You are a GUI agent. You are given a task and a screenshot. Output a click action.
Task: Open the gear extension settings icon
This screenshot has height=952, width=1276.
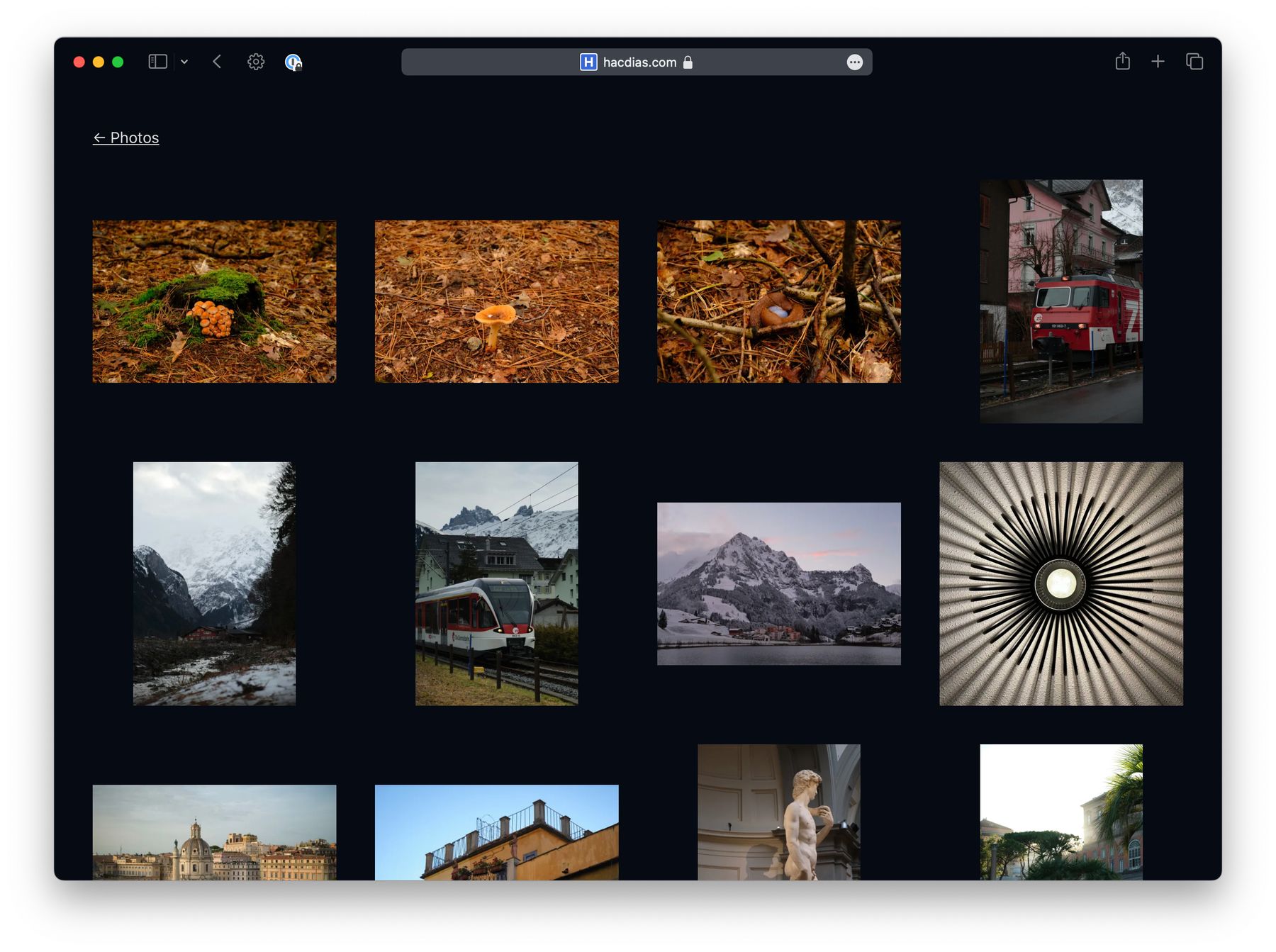pos(256,62)
